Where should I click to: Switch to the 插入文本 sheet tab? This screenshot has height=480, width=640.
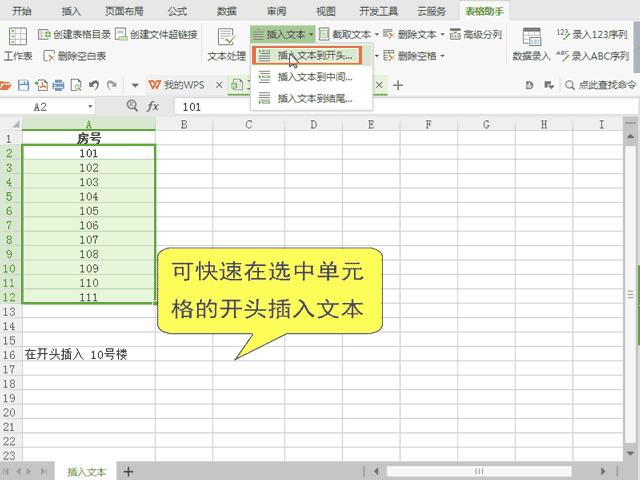[87, 472]
